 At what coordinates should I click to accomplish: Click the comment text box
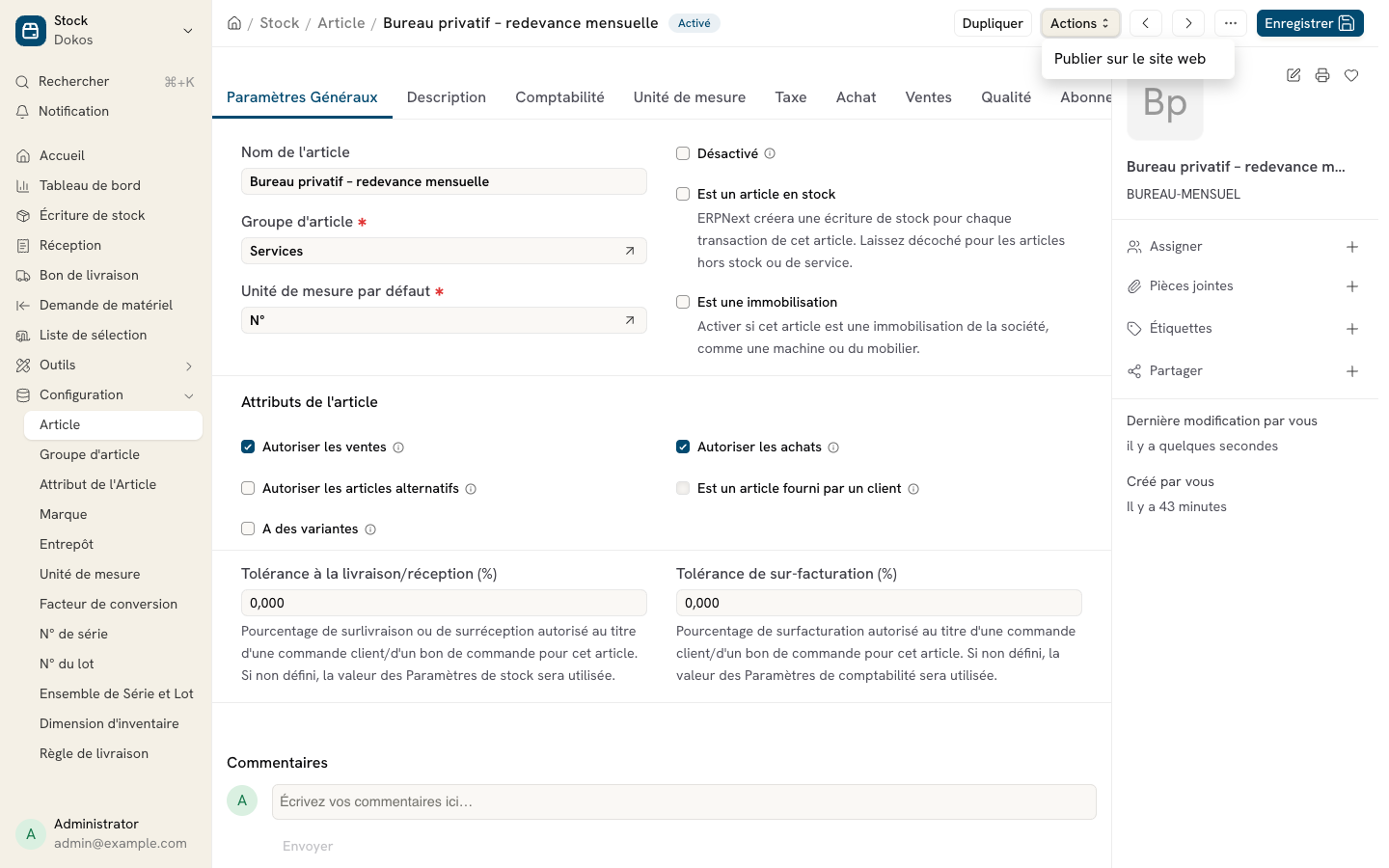tap(684, 801)
